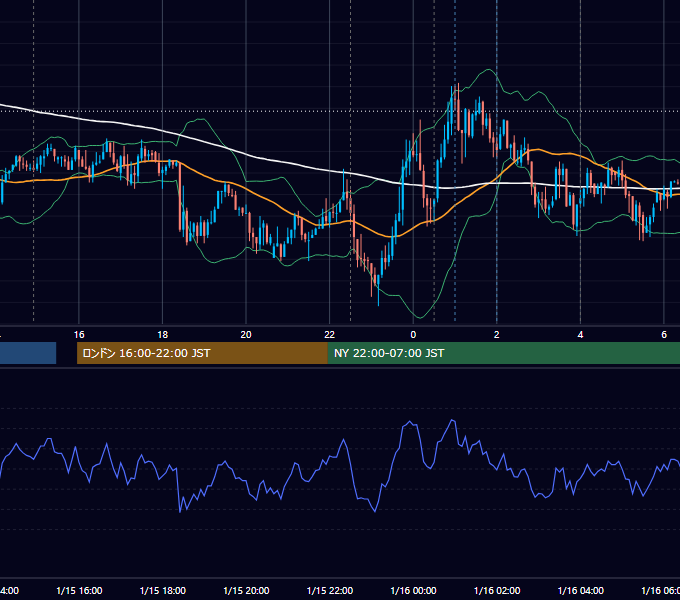Click the 6 hour label on time axis
This screenshot has height=600, width=680.
664,335
